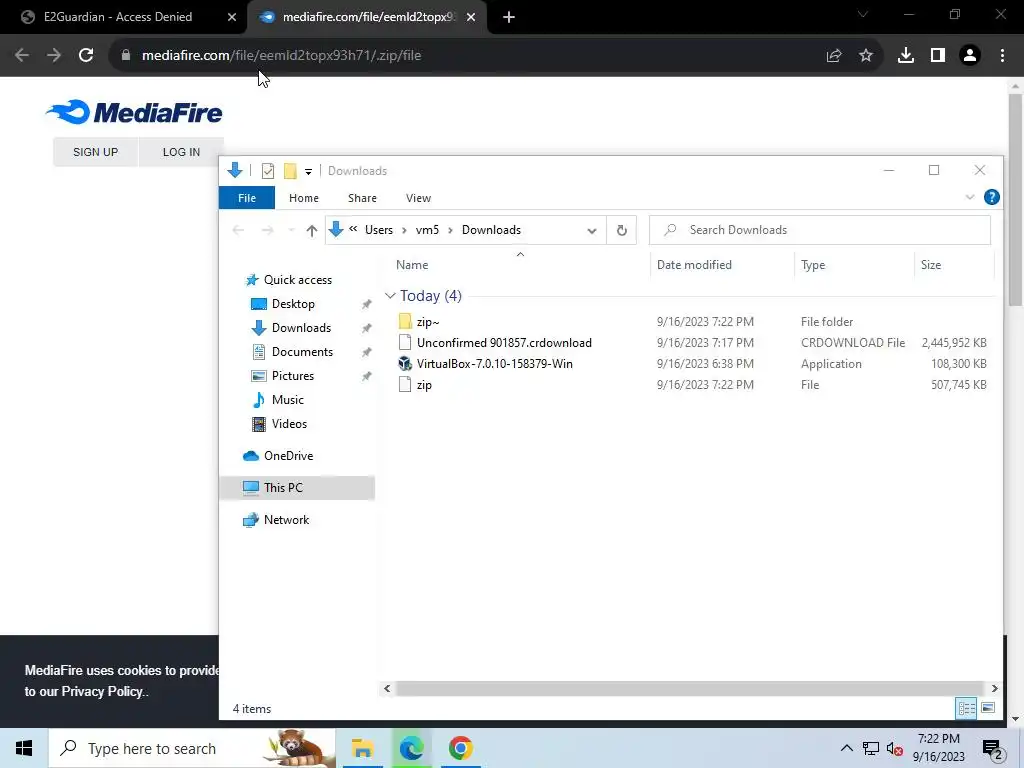Show hidden system tray icons
This screenshot has width=1024, height=768.
coord(846,748)
